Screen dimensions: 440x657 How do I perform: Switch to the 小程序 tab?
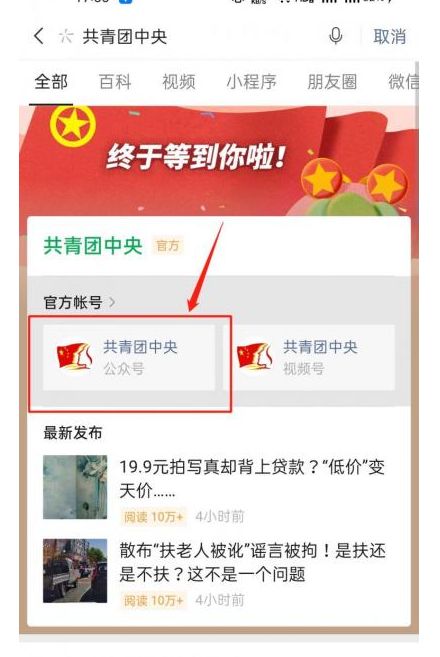click(x=251, y=82)
